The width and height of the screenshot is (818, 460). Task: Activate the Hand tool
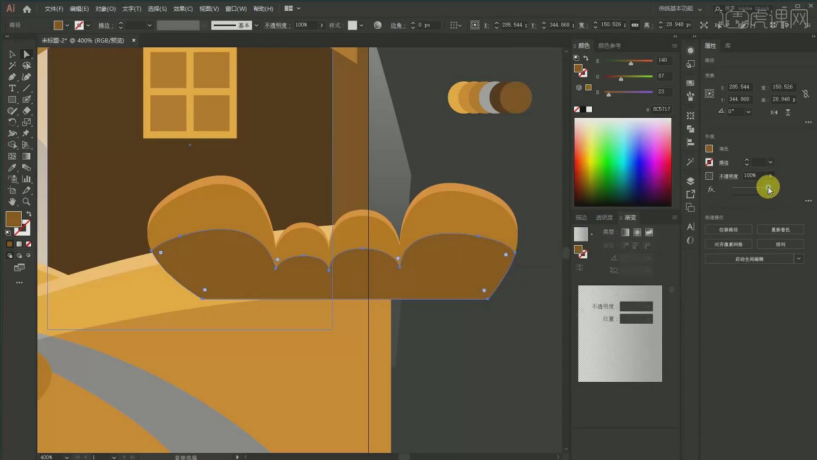coord(12,200)
